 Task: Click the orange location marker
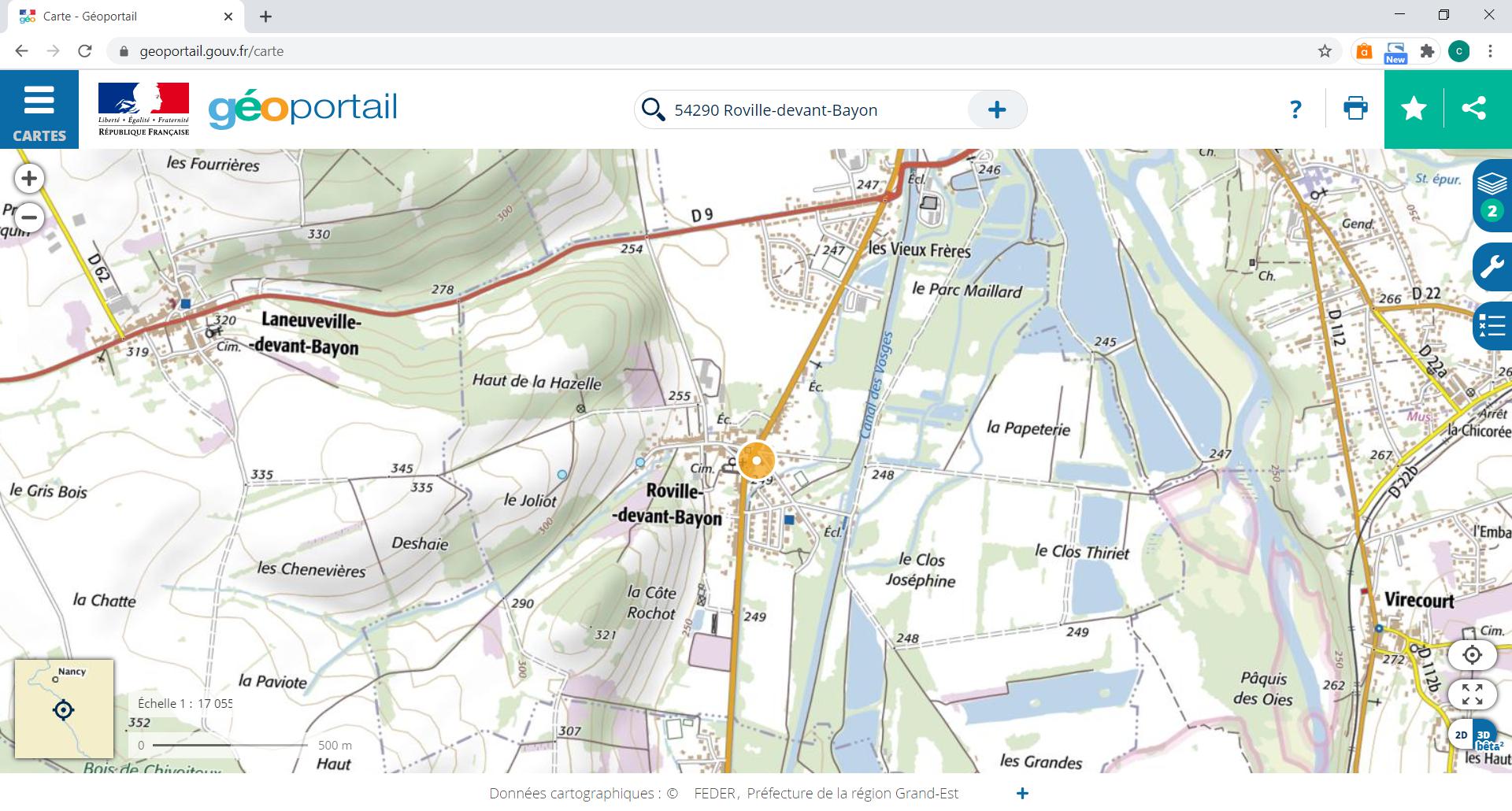click(757, 461)
